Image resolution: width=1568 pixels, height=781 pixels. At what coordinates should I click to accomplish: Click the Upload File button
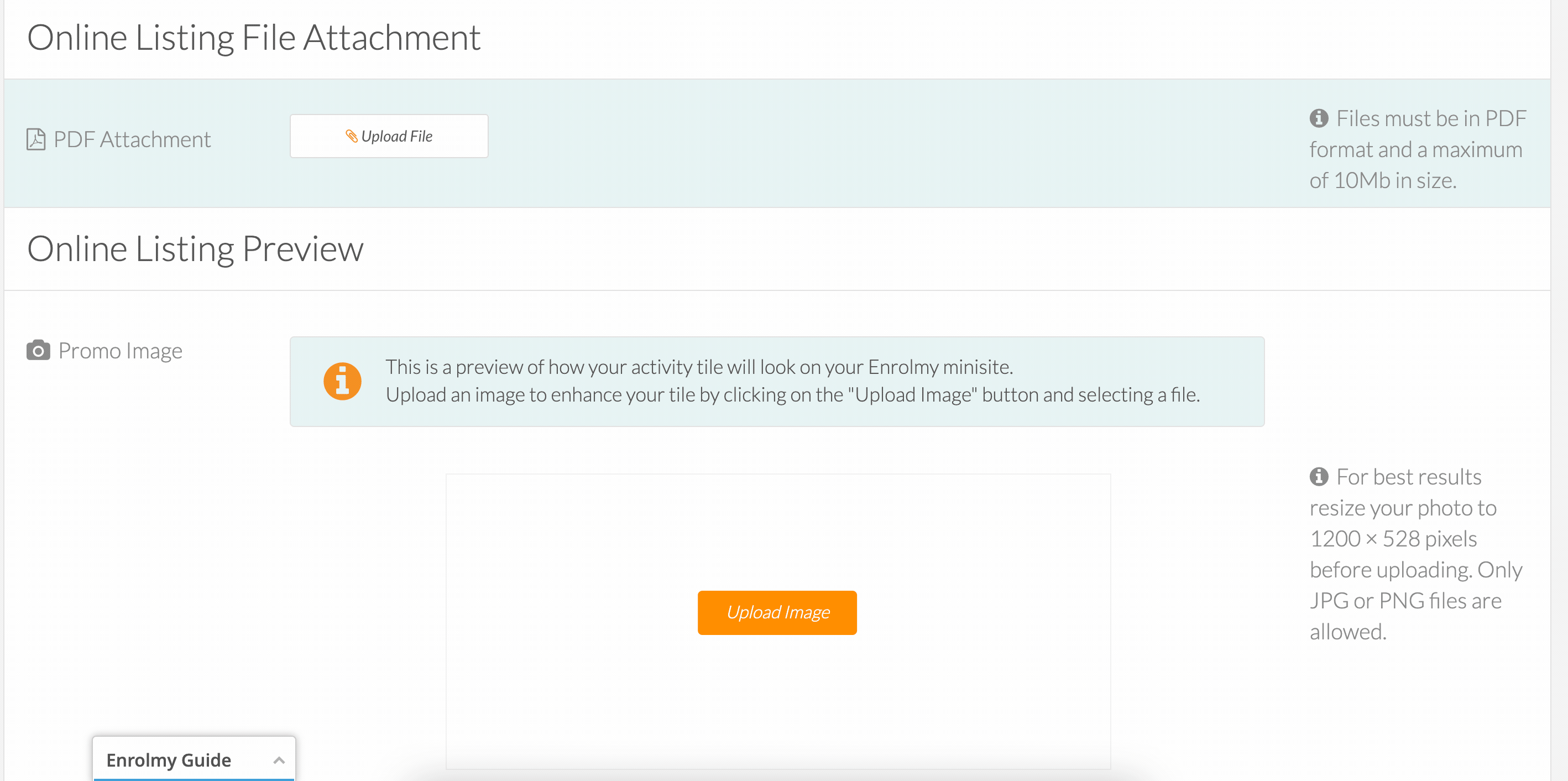coord(389,137)
